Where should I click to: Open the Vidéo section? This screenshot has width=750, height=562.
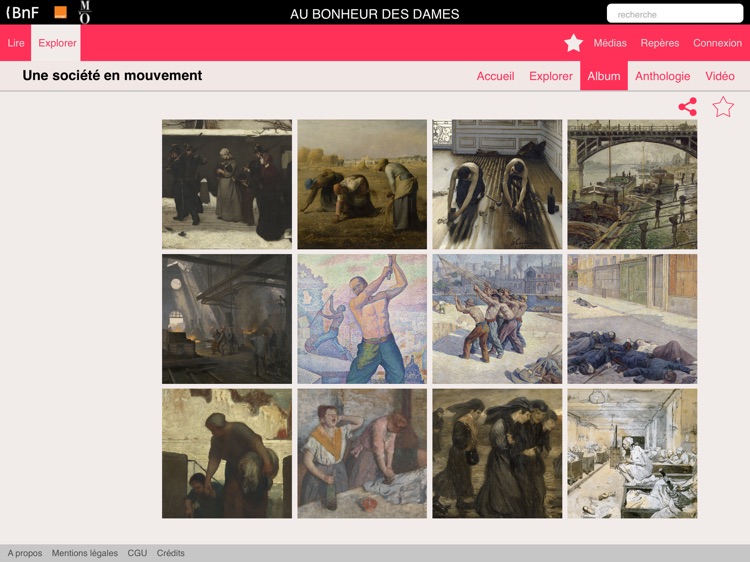click(x=719, y=76)
